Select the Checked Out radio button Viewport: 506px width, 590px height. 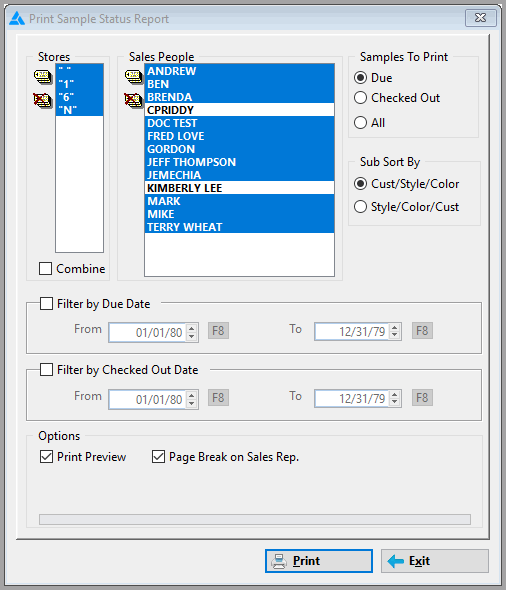tap(360, 98)
